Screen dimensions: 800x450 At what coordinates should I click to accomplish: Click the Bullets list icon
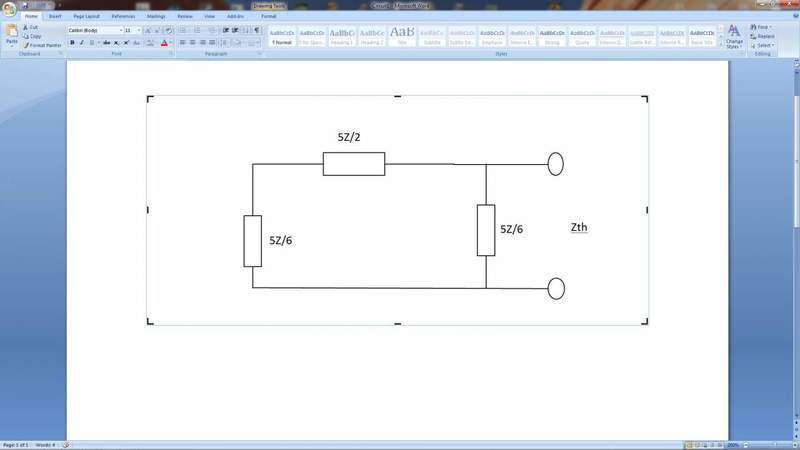[x=183, y=31]
